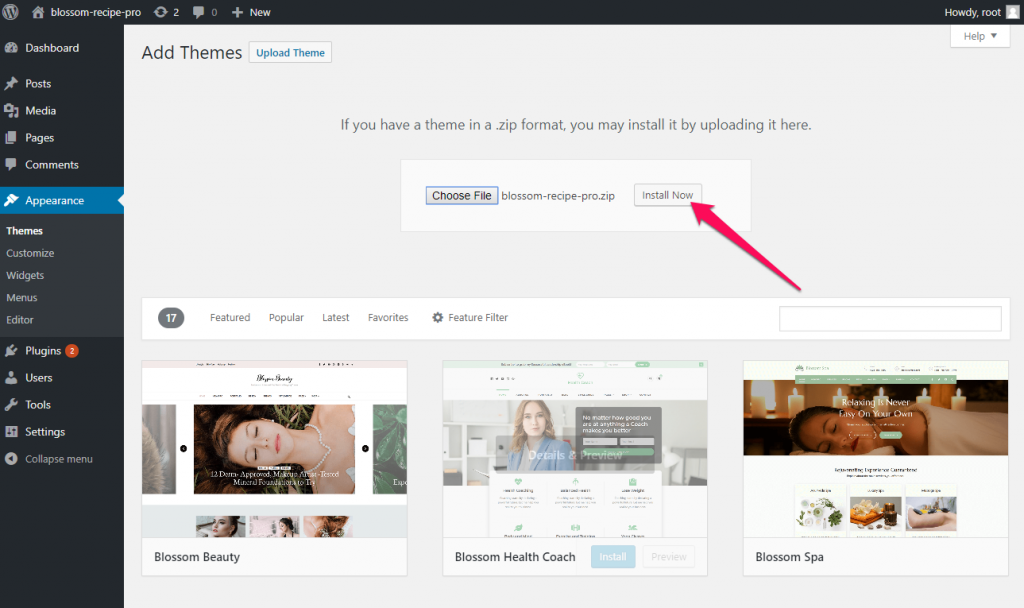Click the Settings icon in sidebar
Viewport: 1024px width, 608px height.
(11, 432)
